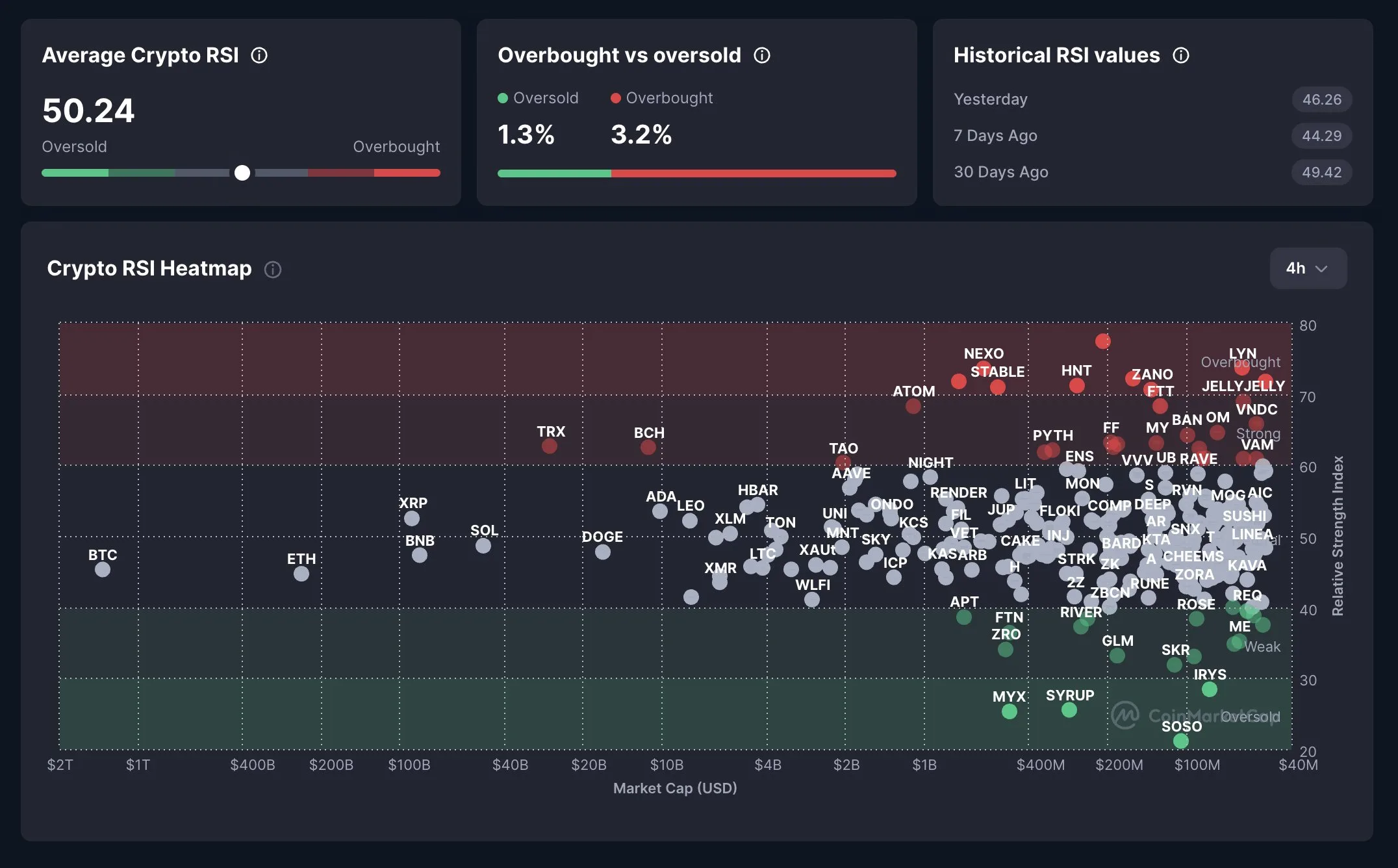This screenshot has width=1398, height=868.
Task: Click info icon next to Overbought vs oversold
Action: coord(762,55)
